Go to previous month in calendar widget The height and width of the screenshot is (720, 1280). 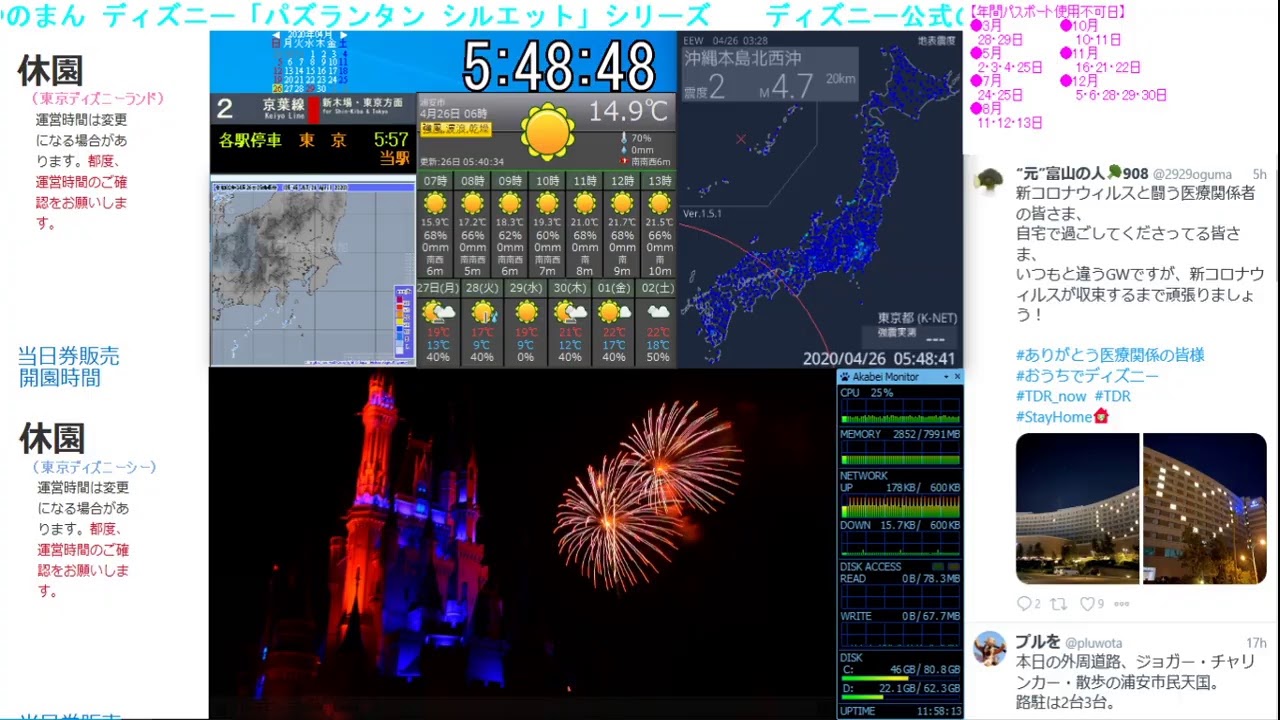click(277, 35)
